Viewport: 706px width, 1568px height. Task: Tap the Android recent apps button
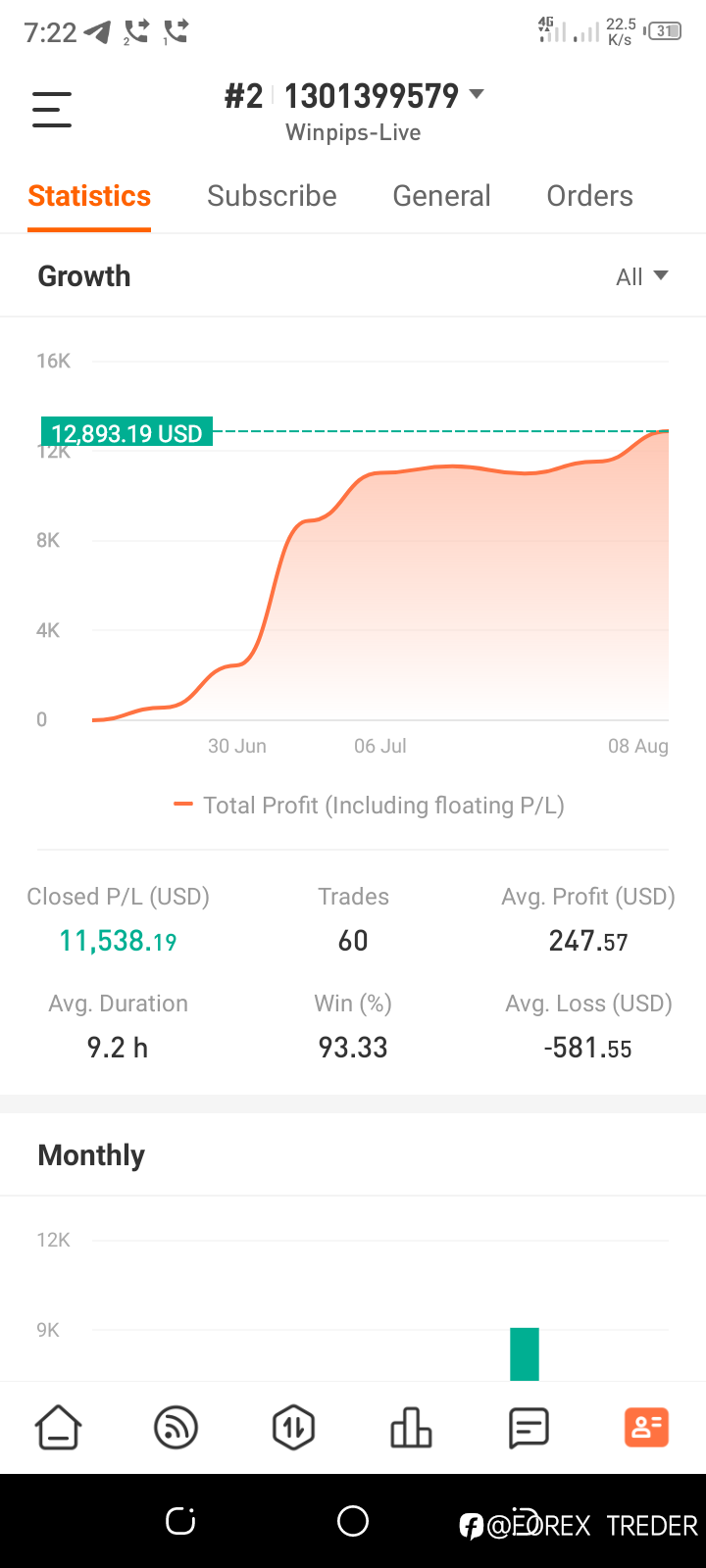click(180, 1521)
